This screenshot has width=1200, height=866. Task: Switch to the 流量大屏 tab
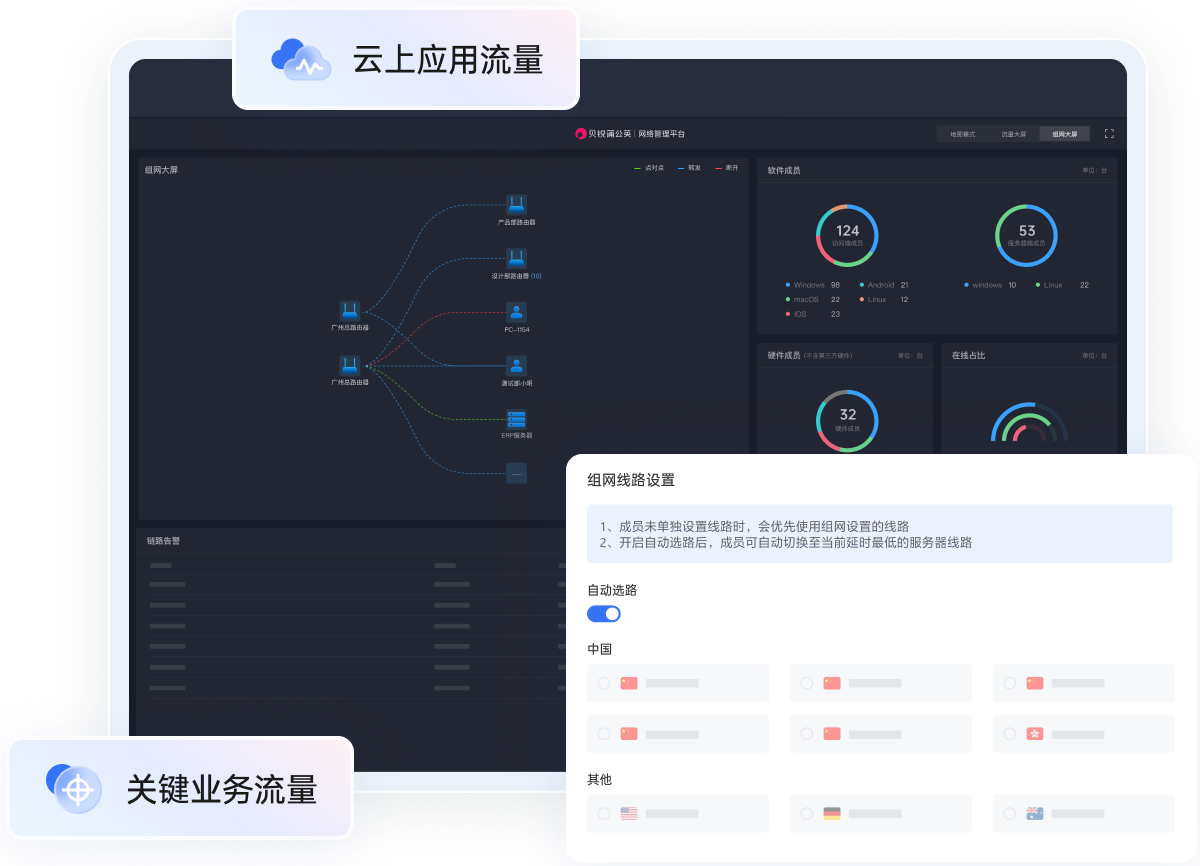coord(1013,134)
